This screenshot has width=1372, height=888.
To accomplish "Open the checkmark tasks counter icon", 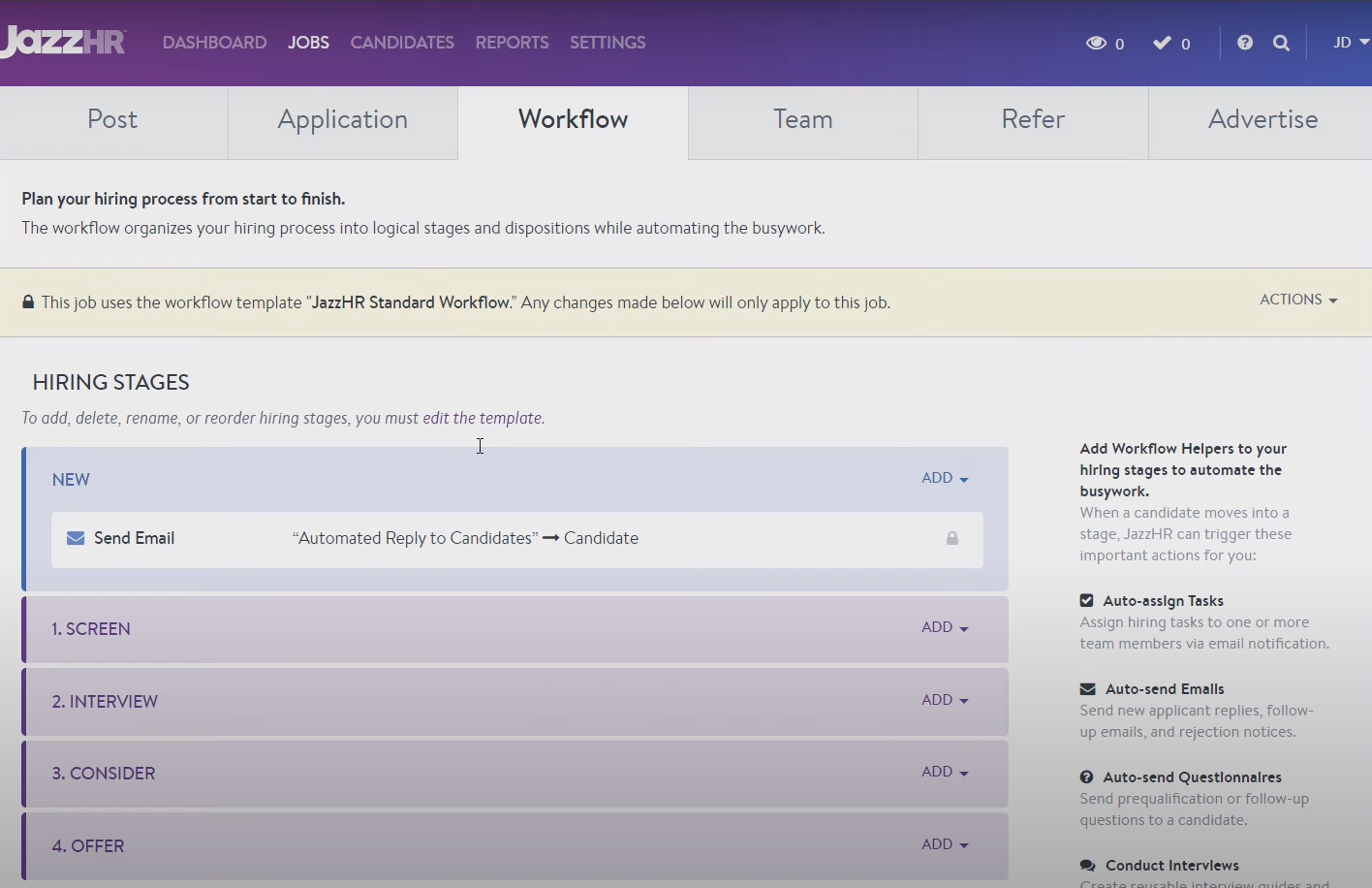I will [1162, 43].
